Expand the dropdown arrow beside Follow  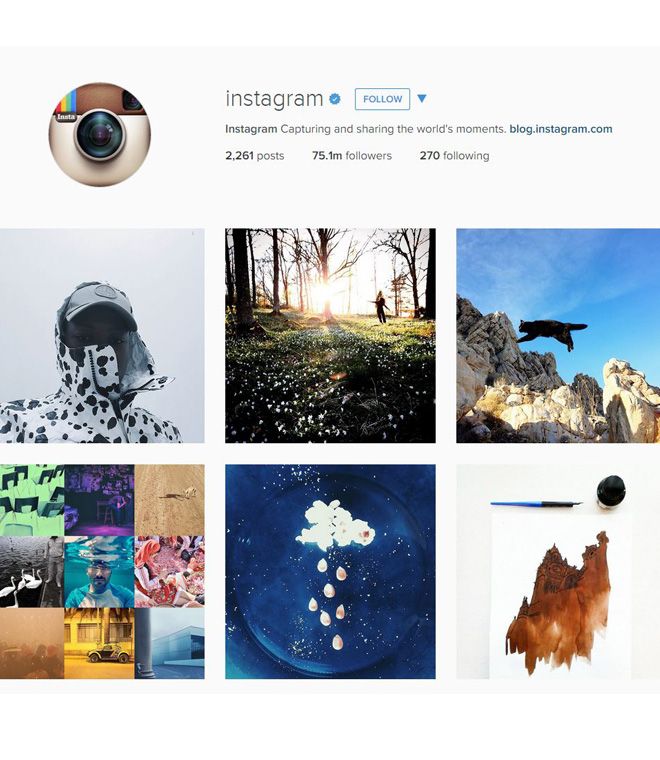pos(422,98)
